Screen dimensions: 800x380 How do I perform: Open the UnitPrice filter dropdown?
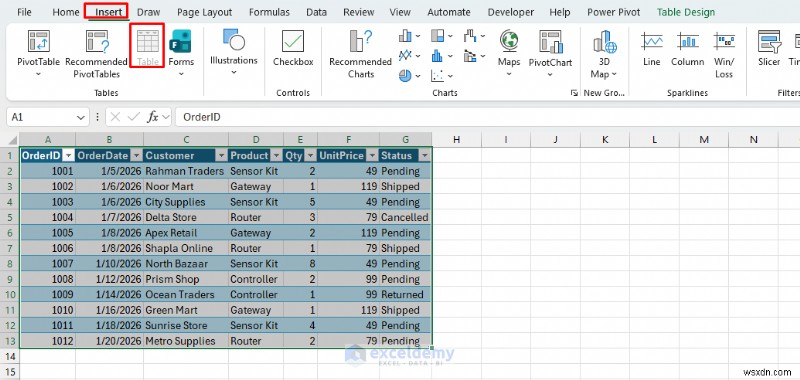372,156
